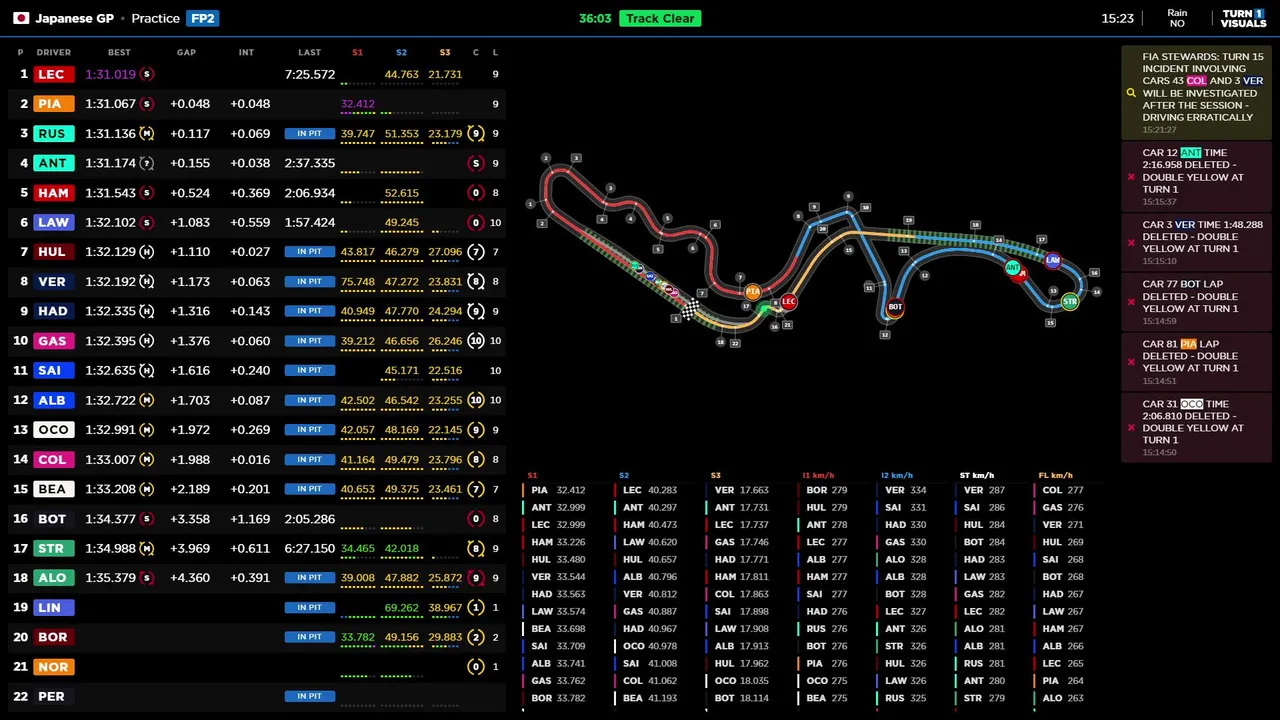The image size is (1280, 720).
Task: Click the tyre icon beside ALO's 1:35.379
Action: tap(147, 578)
